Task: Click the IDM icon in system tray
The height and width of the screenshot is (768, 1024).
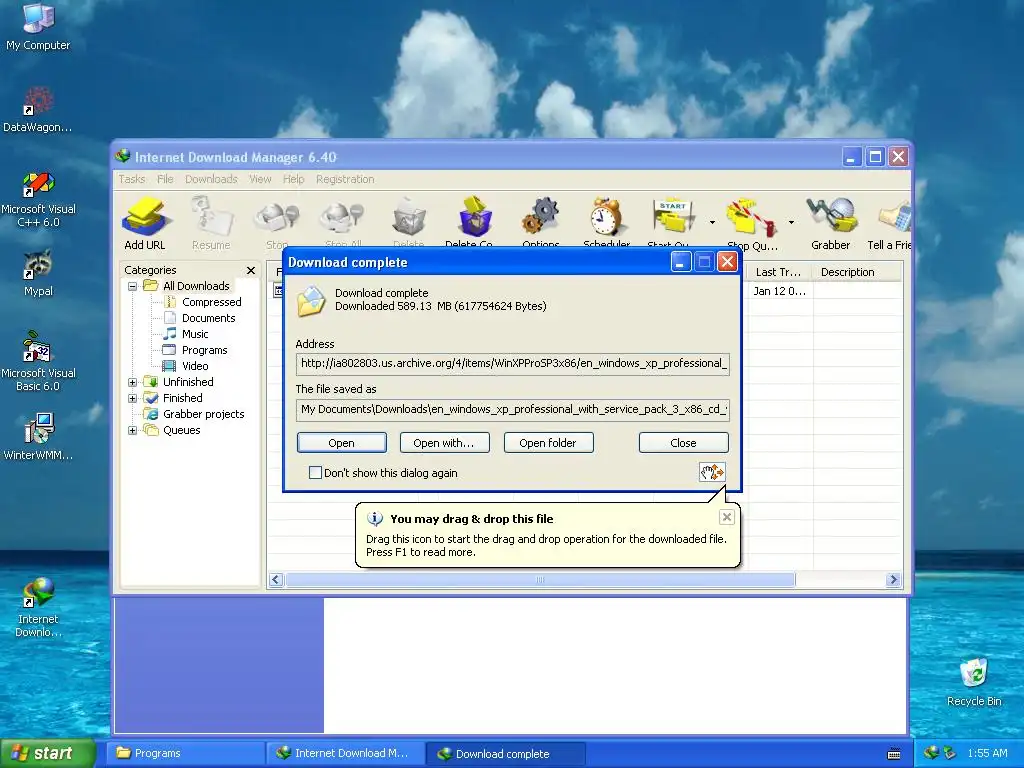Action: 931,753
